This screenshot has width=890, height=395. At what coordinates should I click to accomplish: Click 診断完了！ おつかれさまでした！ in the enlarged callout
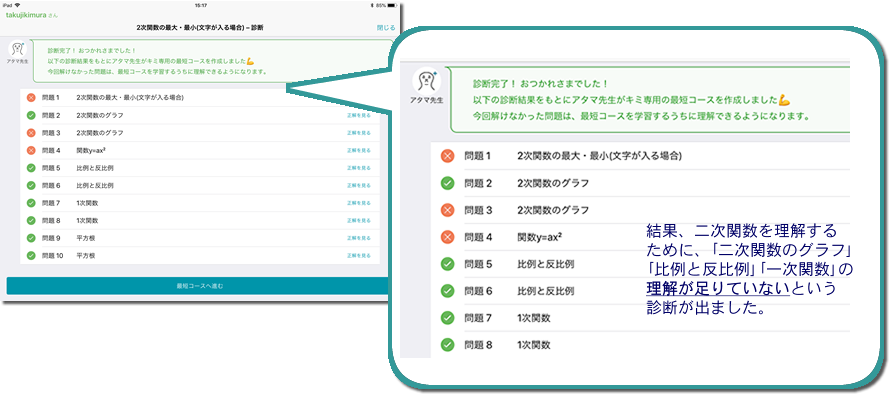pos(540,84)
